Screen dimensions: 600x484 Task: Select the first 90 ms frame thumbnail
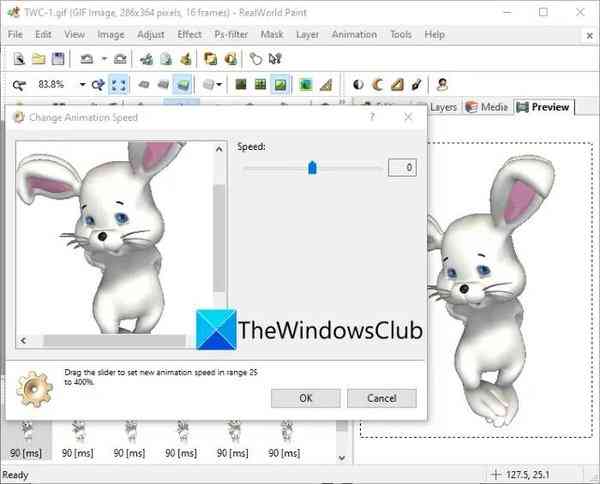tap(27, 440)
